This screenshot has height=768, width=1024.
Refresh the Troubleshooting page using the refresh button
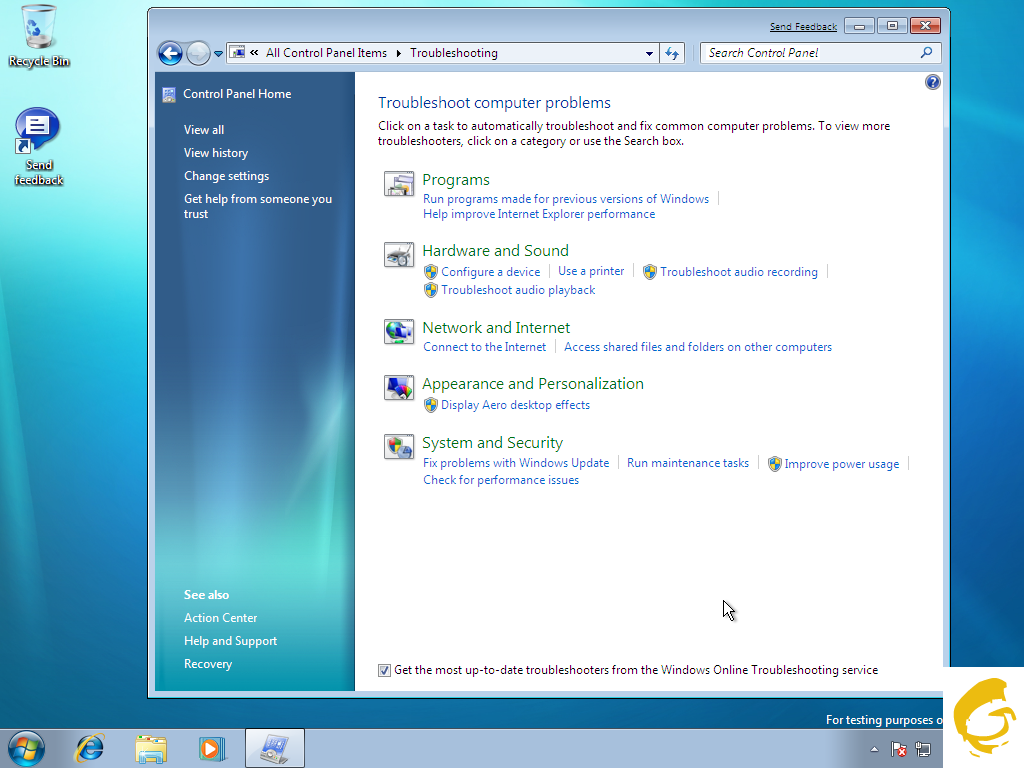672,53
